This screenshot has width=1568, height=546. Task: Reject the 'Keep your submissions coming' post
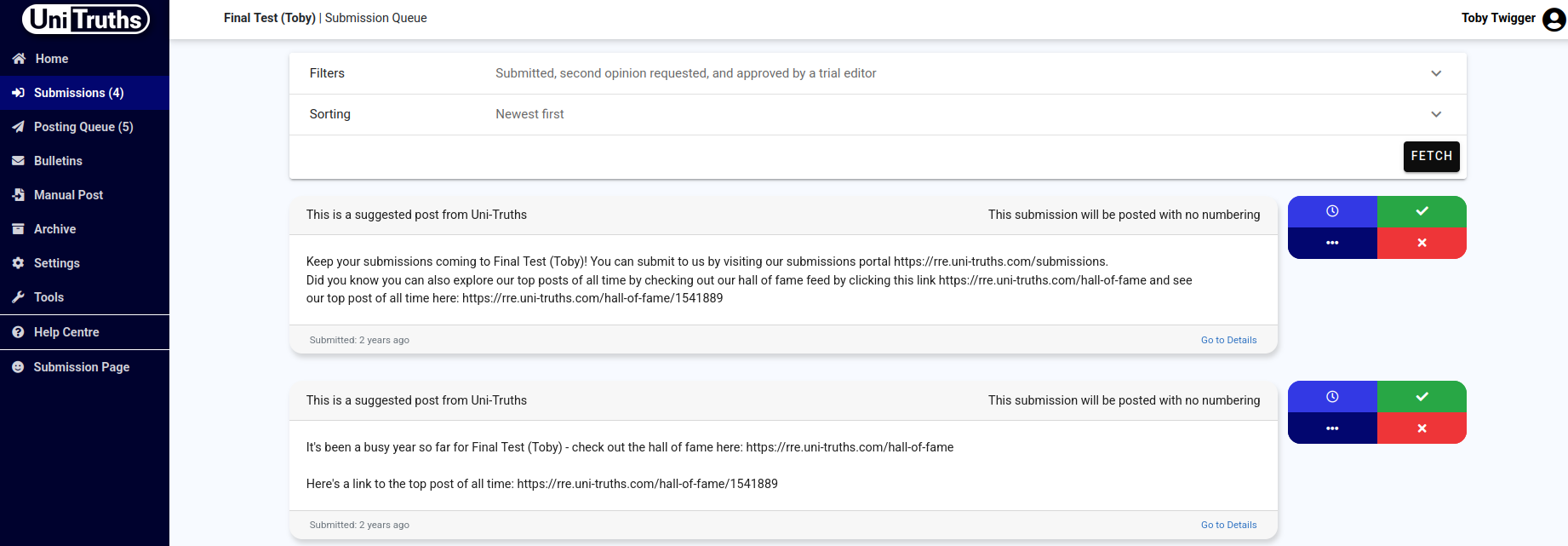click(x=1422, y=243)
